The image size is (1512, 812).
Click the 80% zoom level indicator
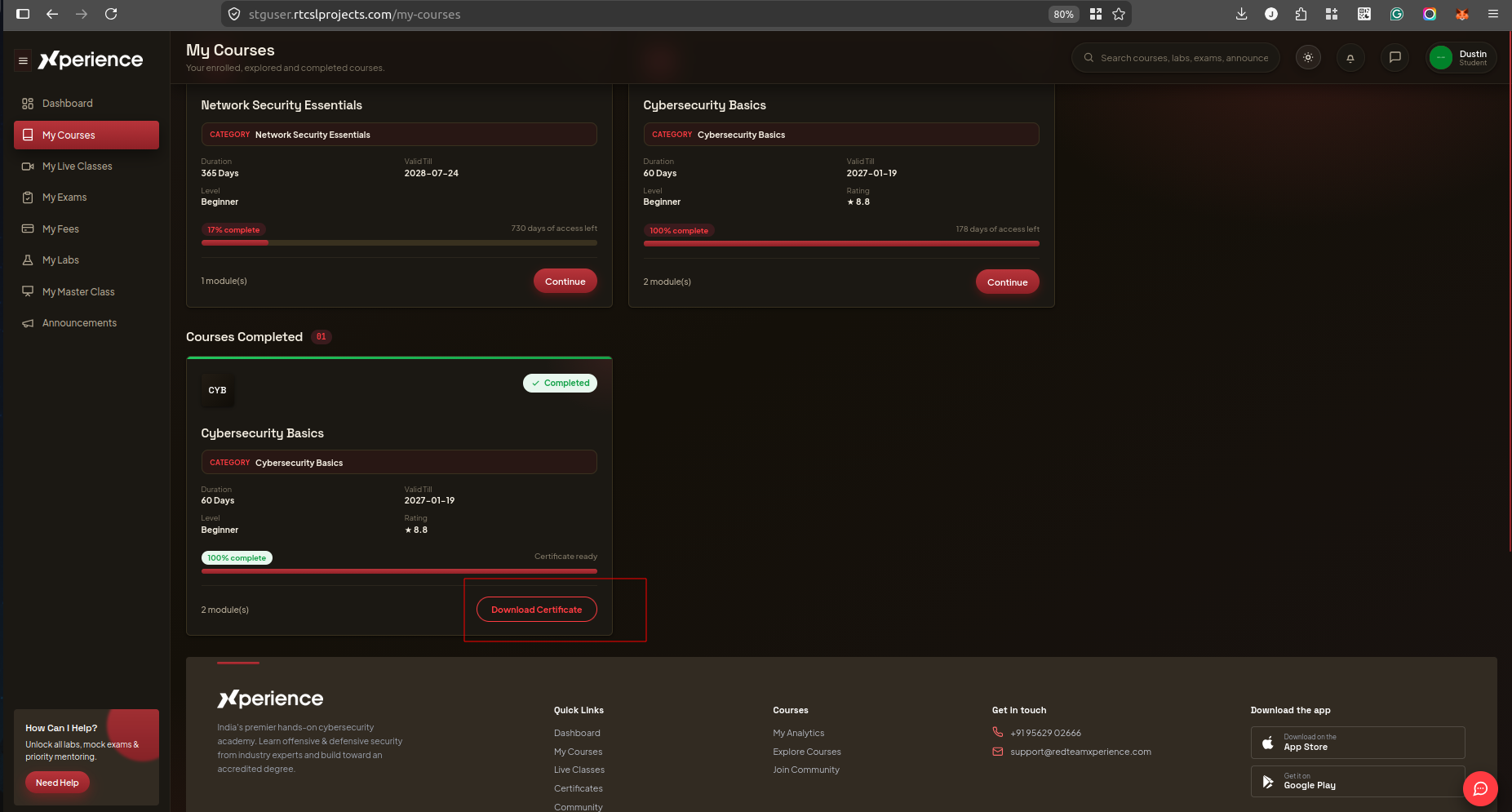(1063, 14)
